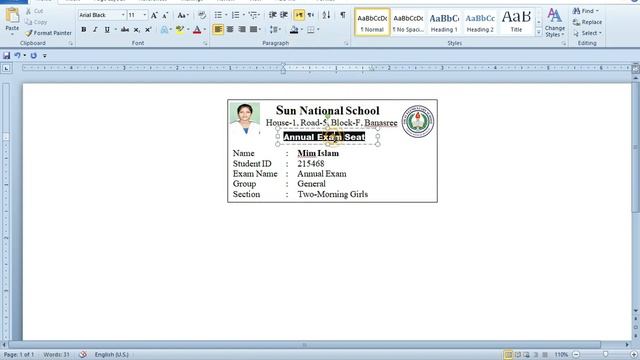640x360 pixels.
Task: Copy the selection to clipboard
Action: [36, 22]
